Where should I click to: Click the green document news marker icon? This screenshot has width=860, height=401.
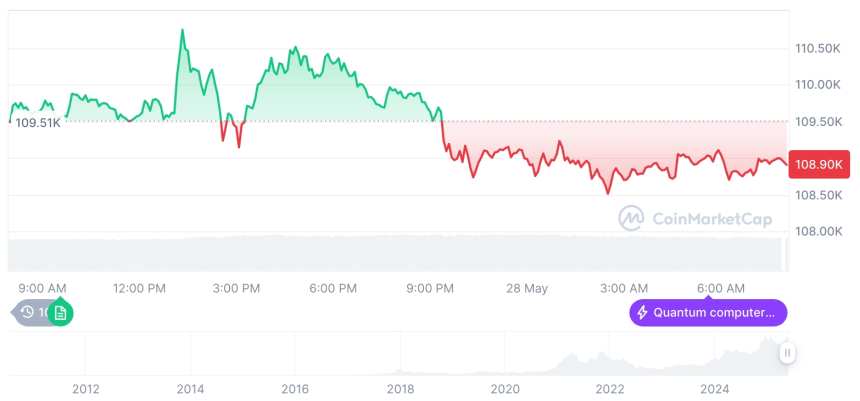point(60,313)
